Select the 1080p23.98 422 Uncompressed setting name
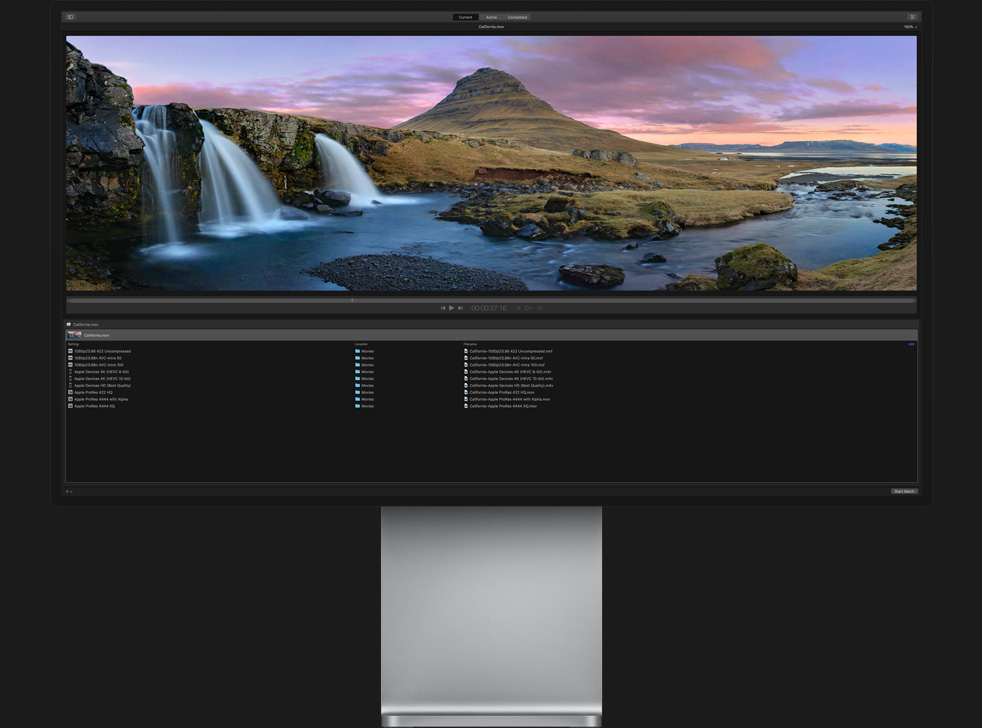982x728 pixels. click(103, 351)
